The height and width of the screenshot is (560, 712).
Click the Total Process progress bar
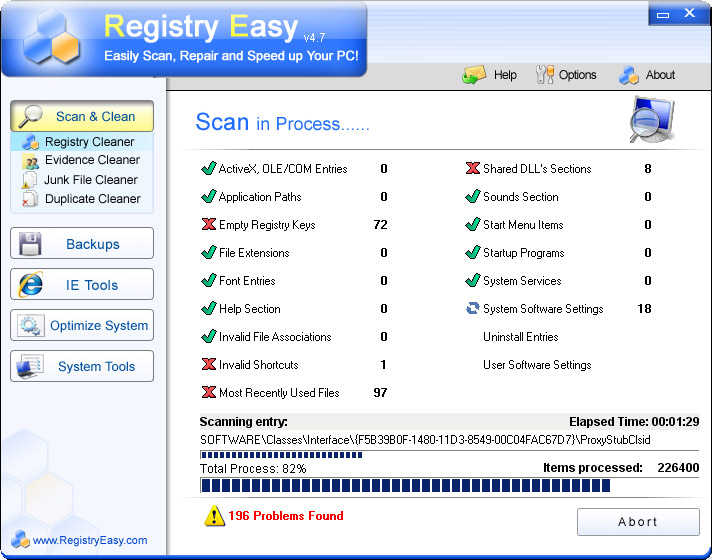405,486
